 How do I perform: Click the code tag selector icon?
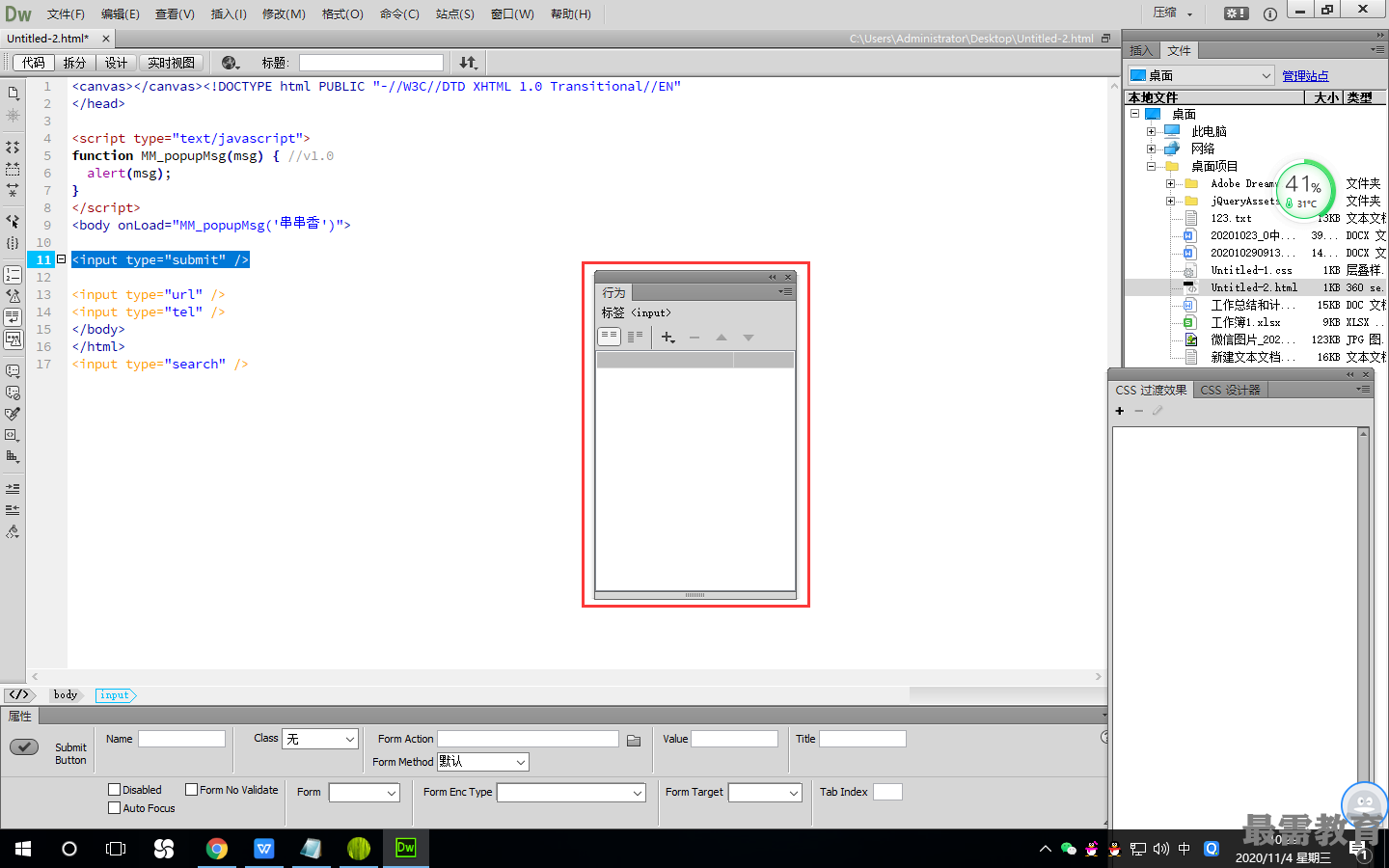[x=19, y=694]
